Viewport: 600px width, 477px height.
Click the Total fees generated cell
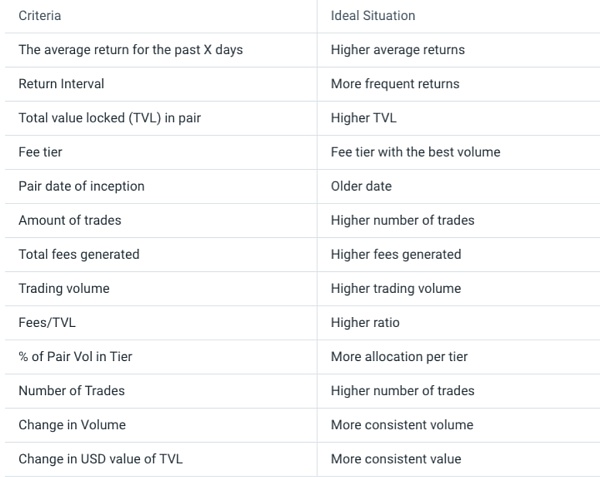pos(79,254)
